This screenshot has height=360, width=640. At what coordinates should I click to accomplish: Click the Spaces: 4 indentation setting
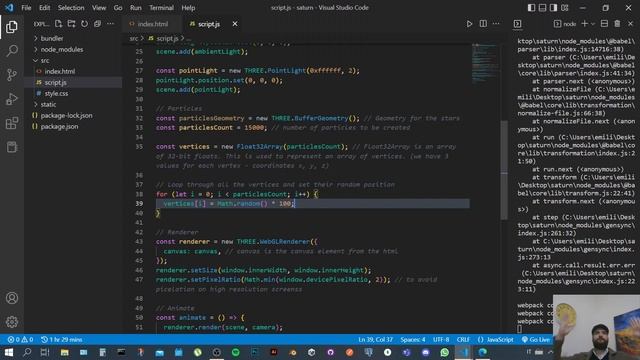413,340
